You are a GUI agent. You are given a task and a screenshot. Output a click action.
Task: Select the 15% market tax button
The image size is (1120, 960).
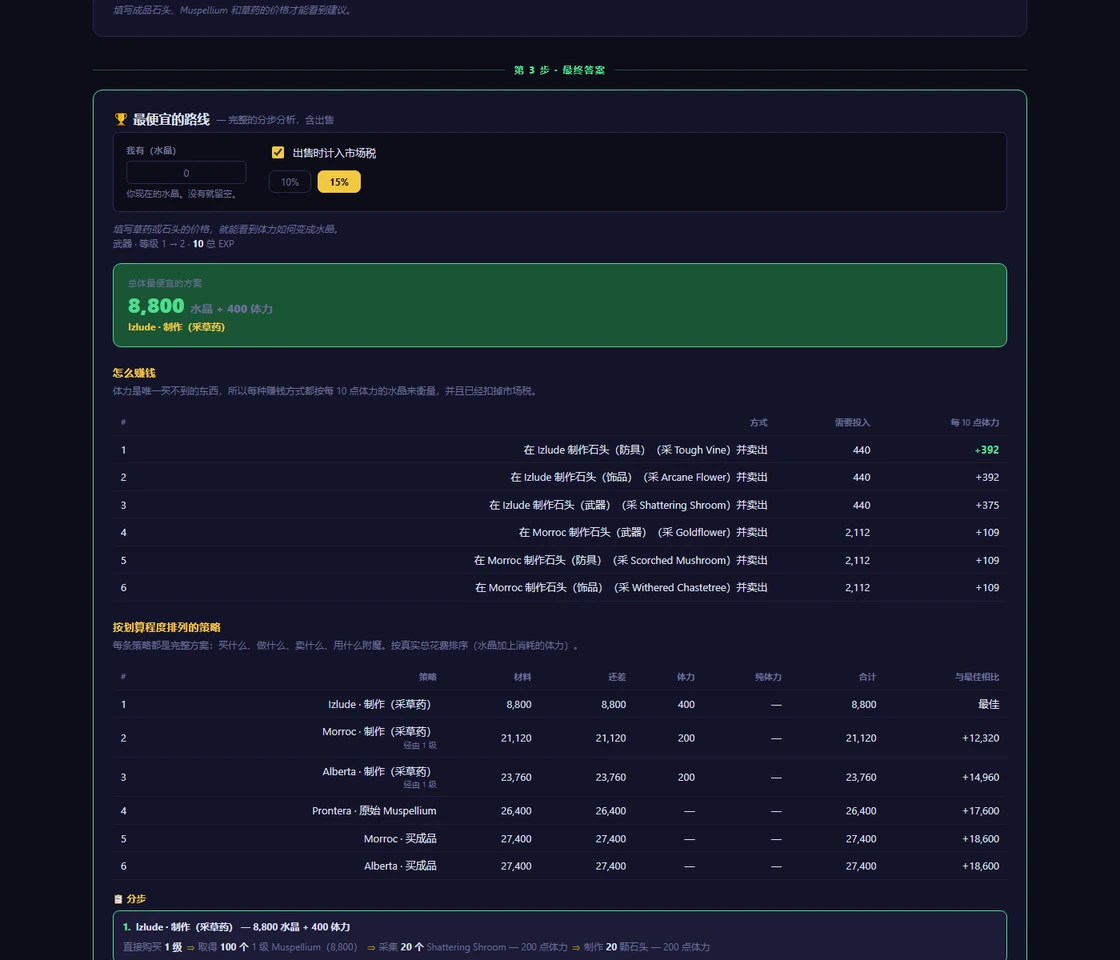point(339,182)
